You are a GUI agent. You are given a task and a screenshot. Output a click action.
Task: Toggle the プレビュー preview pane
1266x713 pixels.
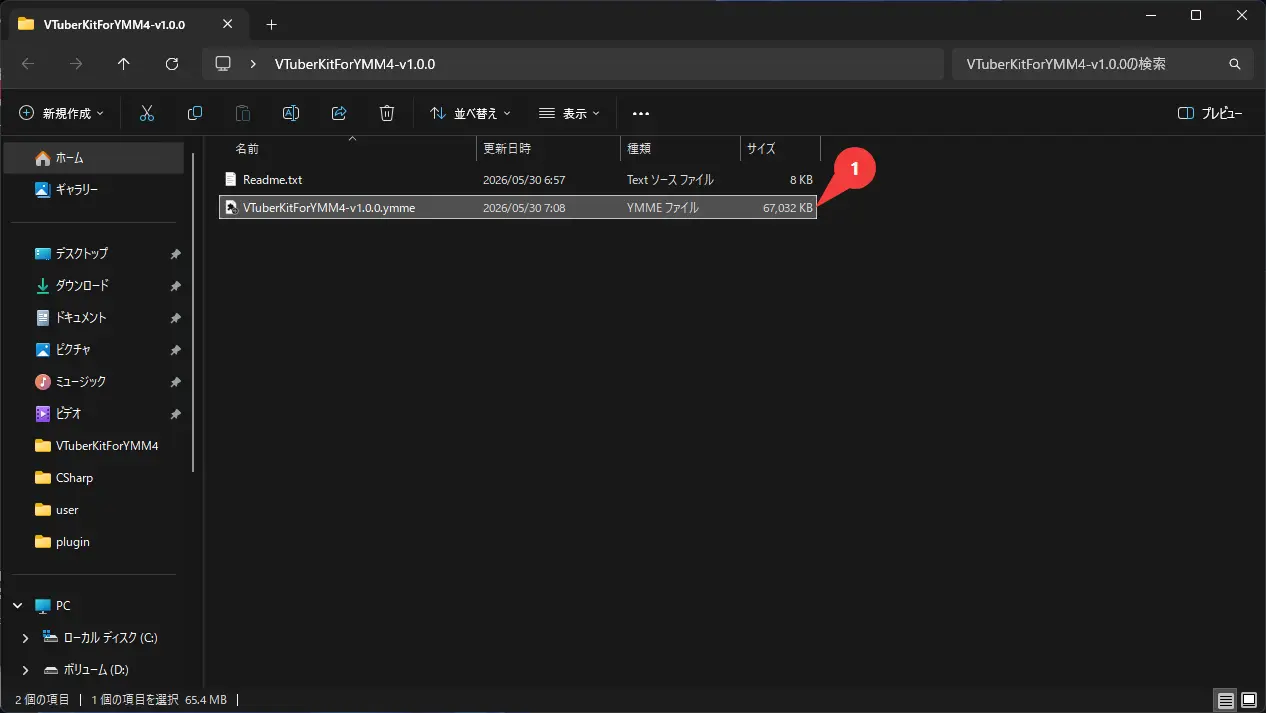(1210, 113)
